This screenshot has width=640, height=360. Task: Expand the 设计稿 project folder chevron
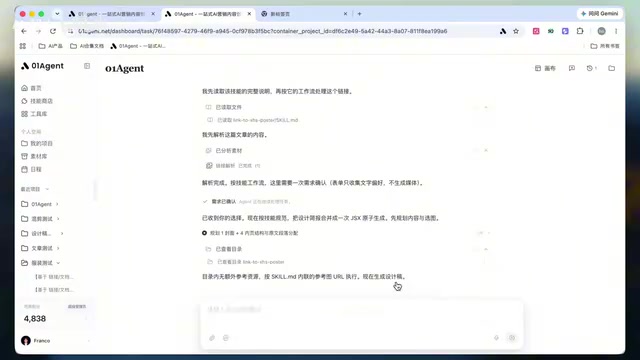click(62, 233)
